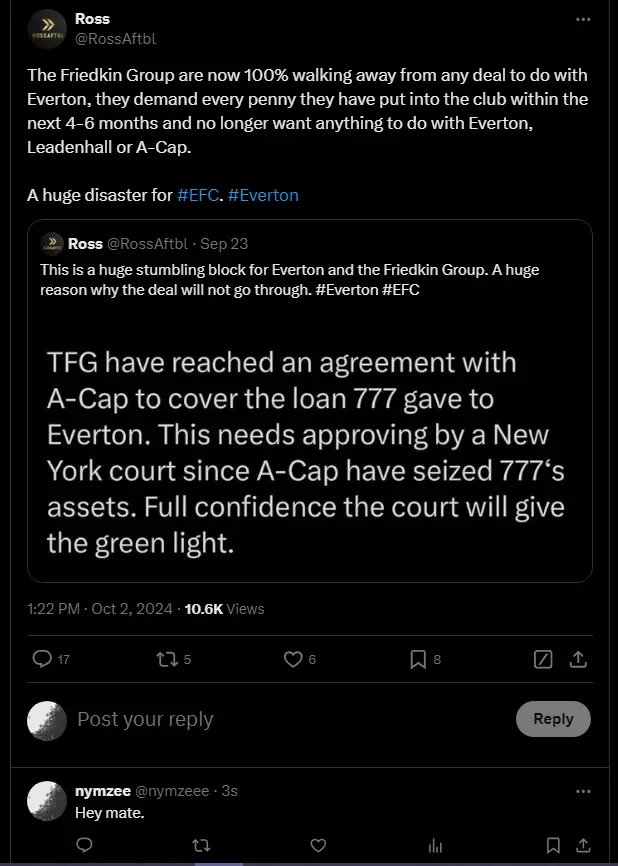Open more options on nymzee's reply

[x=583, y=790]
